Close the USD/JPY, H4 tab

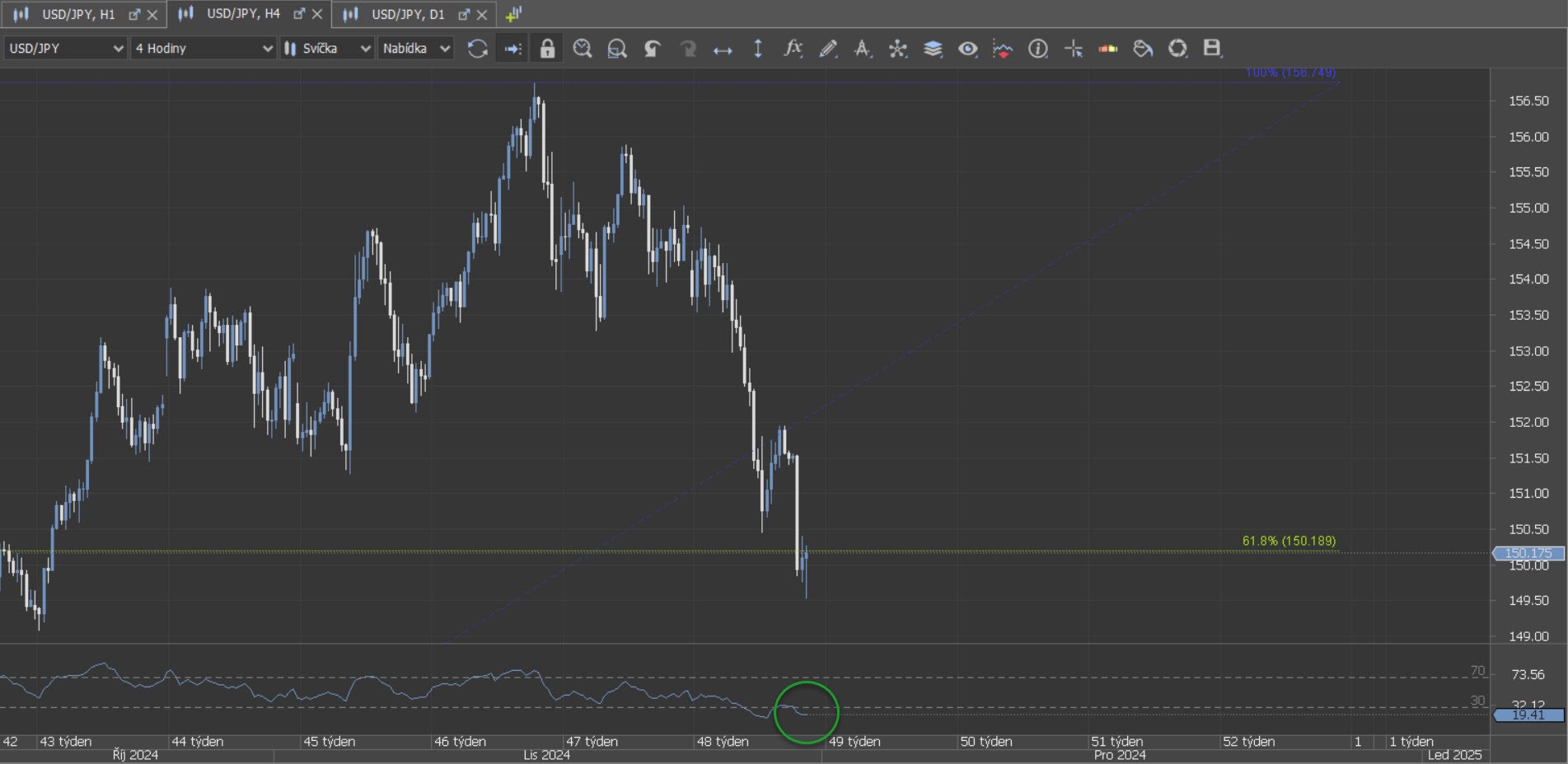click(317, 14)
